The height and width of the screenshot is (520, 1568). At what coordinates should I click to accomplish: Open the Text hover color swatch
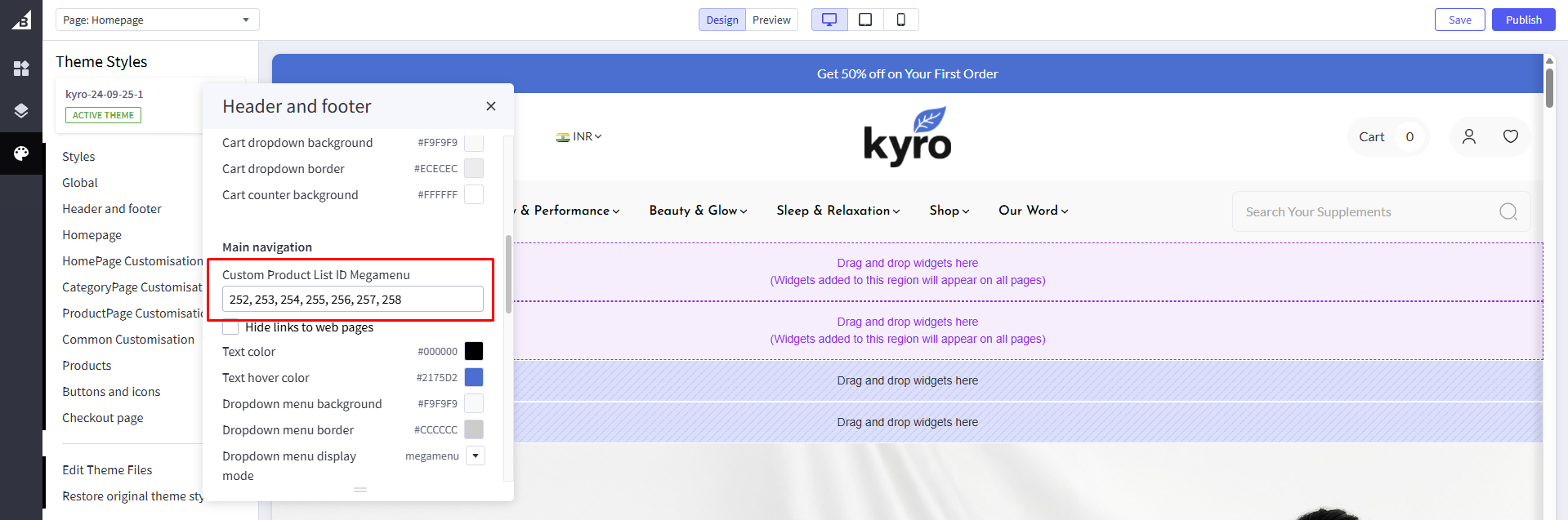[x=474, y=377]
